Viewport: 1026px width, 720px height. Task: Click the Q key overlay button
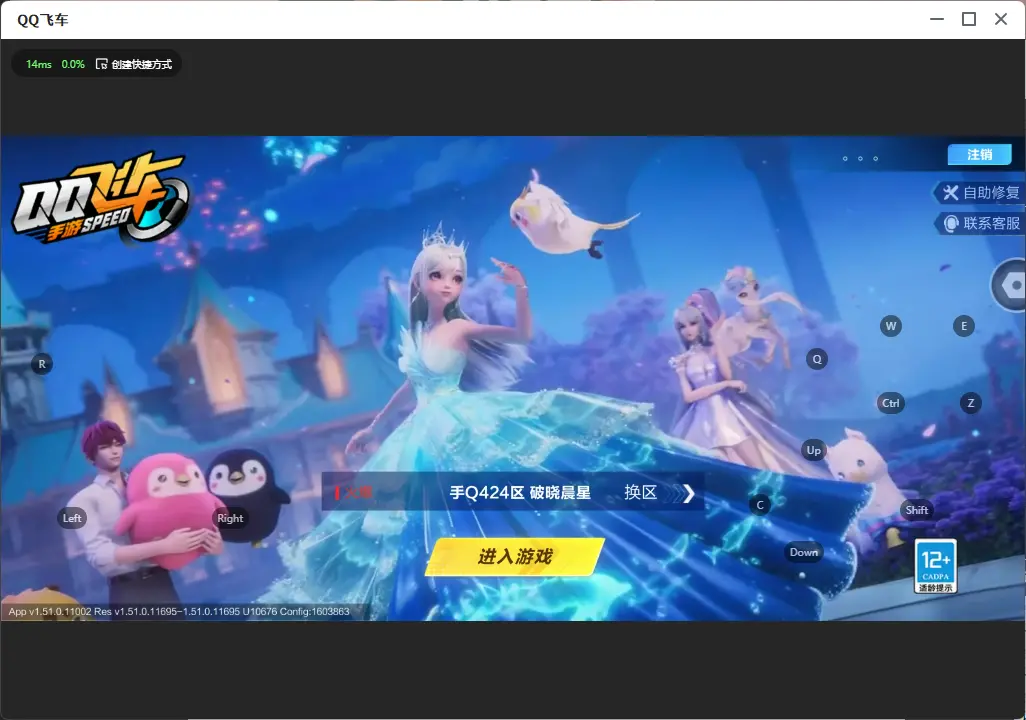[x=817, y=359]
